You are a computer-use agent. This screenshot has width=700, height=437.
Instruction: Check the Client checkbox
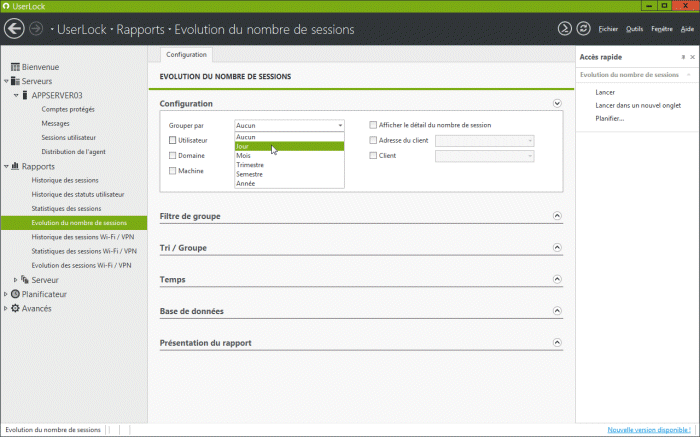373,155
